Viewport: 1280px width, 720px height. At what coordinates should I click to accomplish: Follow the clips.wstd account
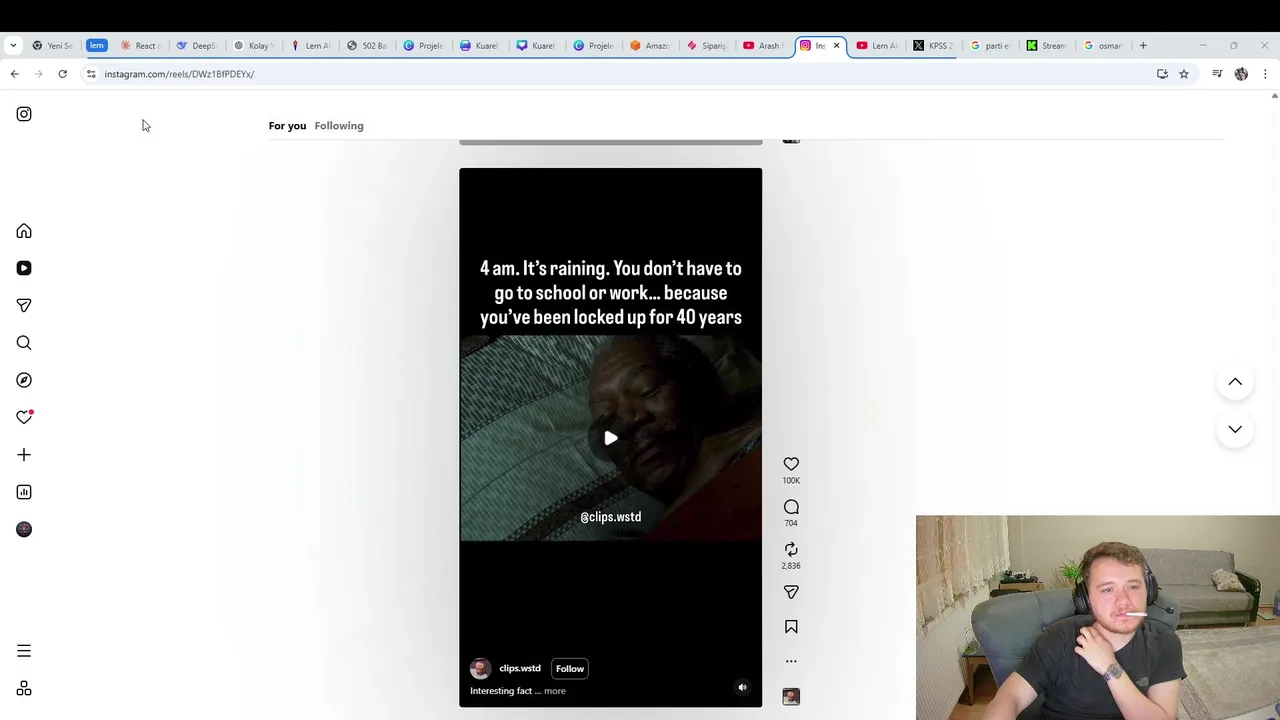coord(570,669)
